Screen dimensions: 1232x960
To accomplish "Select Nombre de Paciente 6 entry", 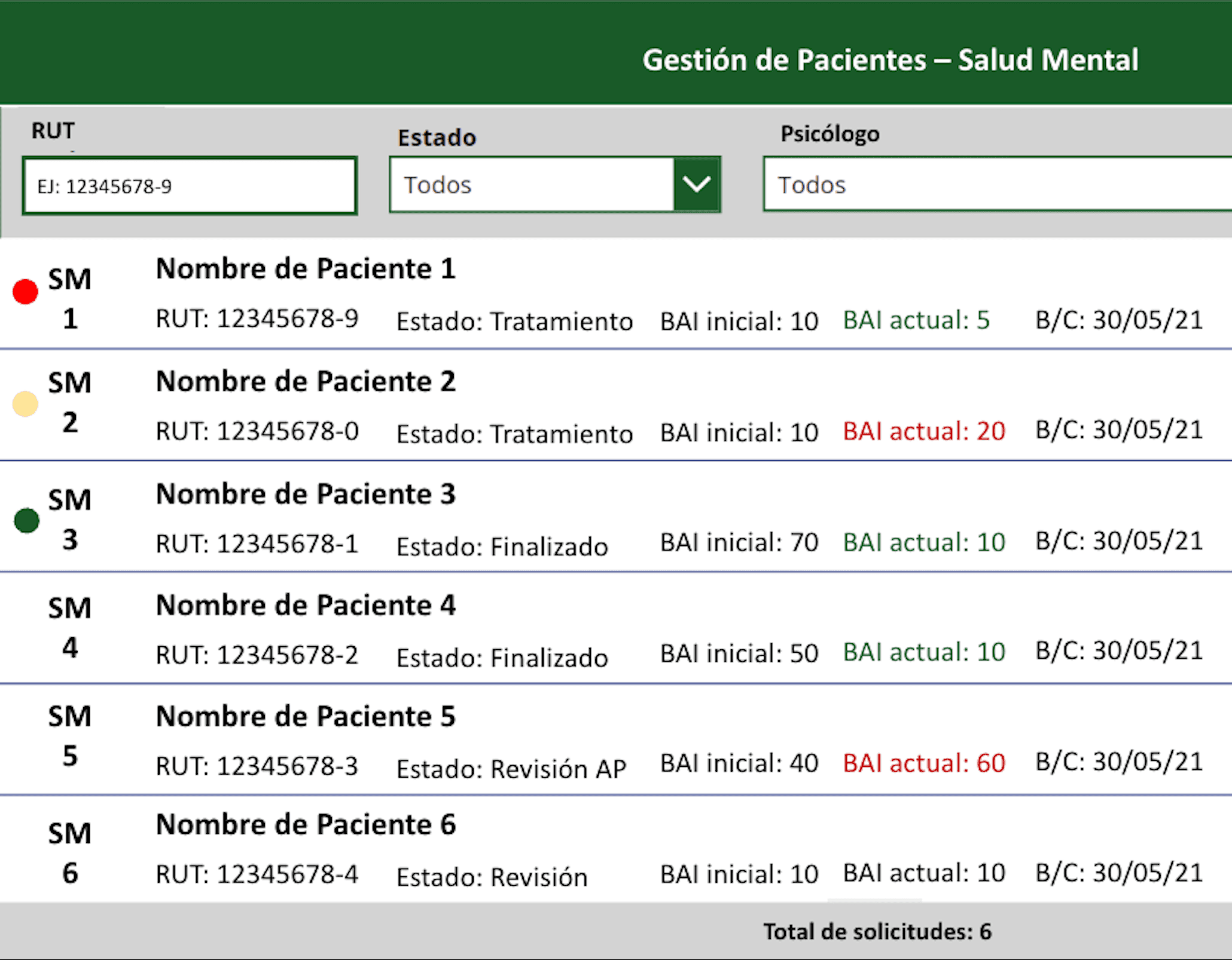I will pyautogui.click(x=616, y=849).
